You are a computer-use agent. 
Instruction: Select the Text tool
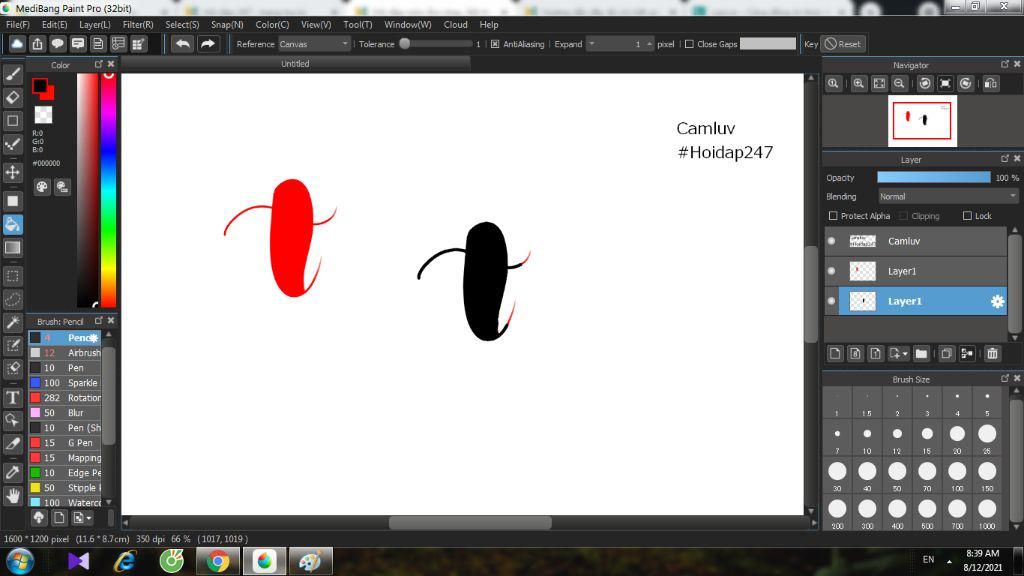[12, 397]
